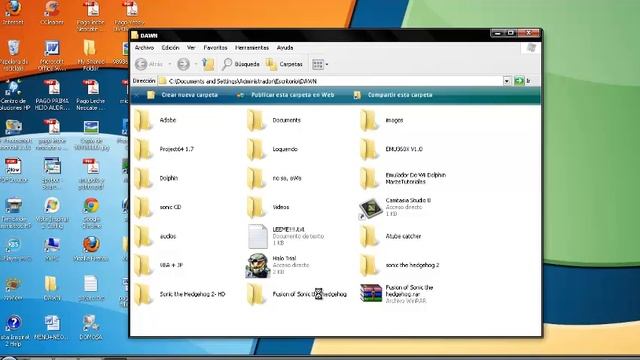Toggle the Carpetas folders pane button
The width and height of the screenshot is (640, 360).
pyautogui.click(x=284, y=64)
